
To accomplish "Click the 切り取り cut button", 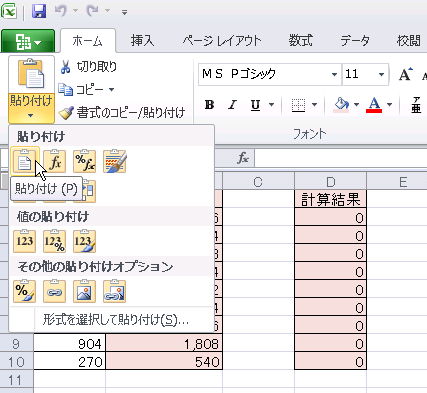I will [88, 67].
